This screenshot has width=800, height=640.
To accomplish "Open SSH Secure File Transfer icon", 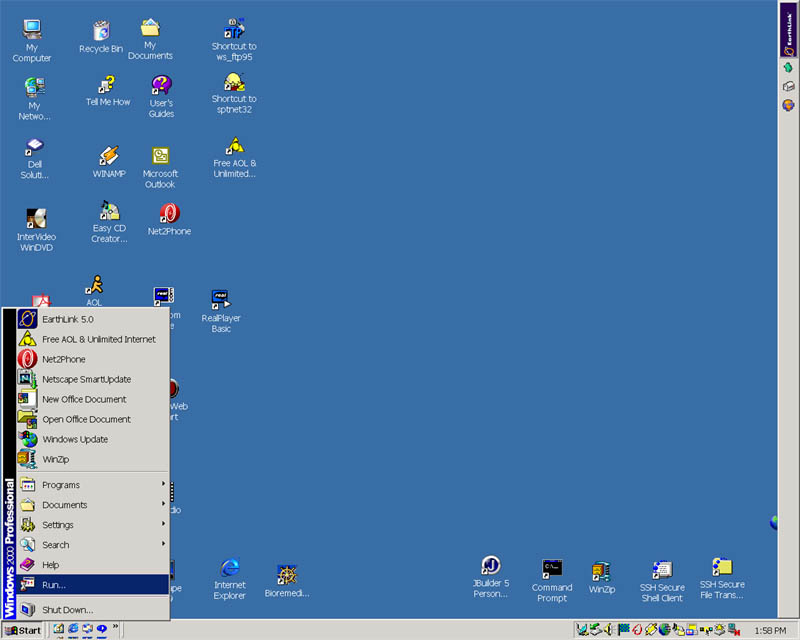I will pos(722,578).
